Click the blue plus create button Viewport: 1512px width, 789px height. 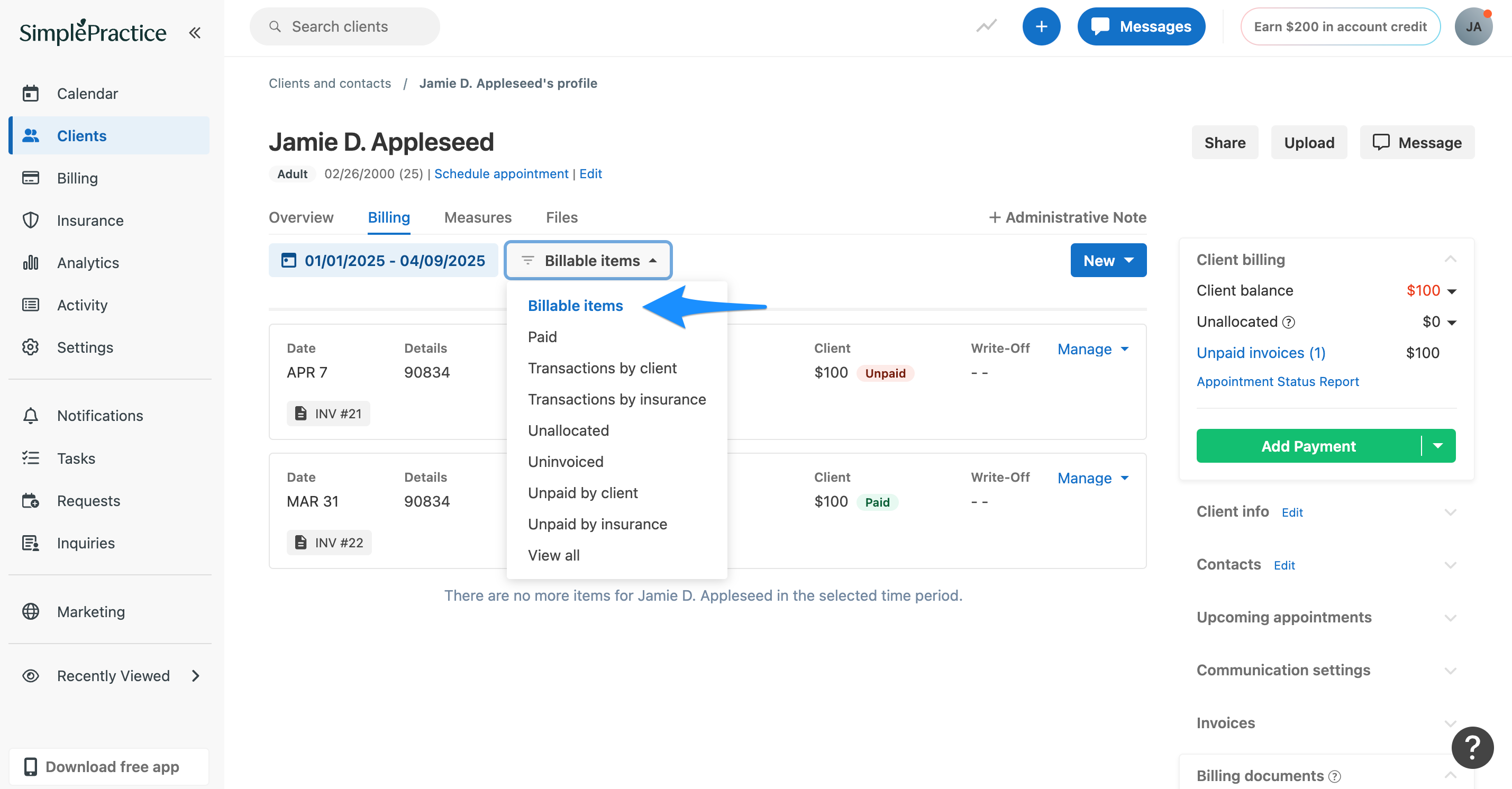pyautogui.click(x=1041, y=26)
